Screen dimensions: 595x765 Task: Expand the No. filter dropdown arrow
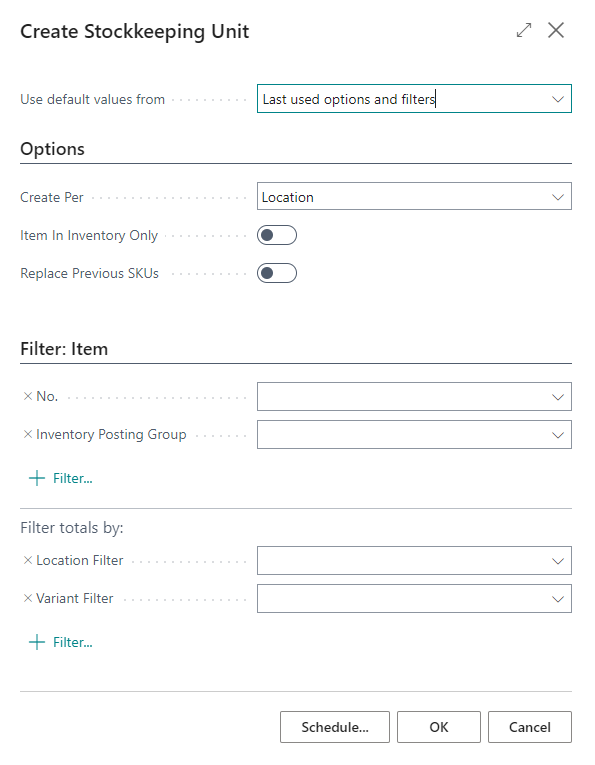click(x=558, y=397)
